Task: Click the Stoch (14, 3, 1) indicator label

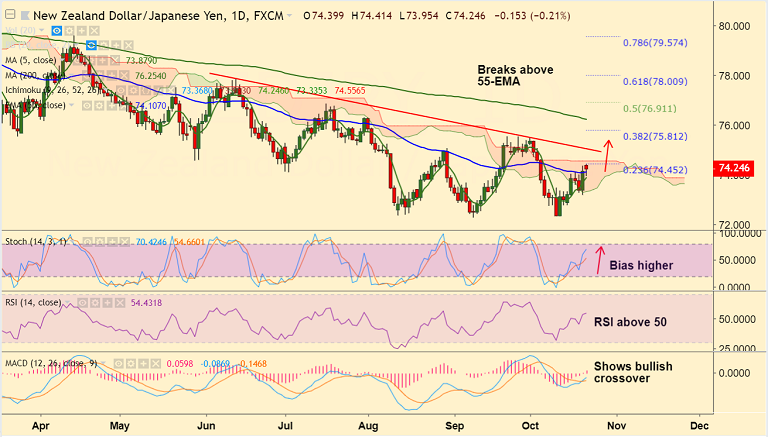Action: pos(35,242)
